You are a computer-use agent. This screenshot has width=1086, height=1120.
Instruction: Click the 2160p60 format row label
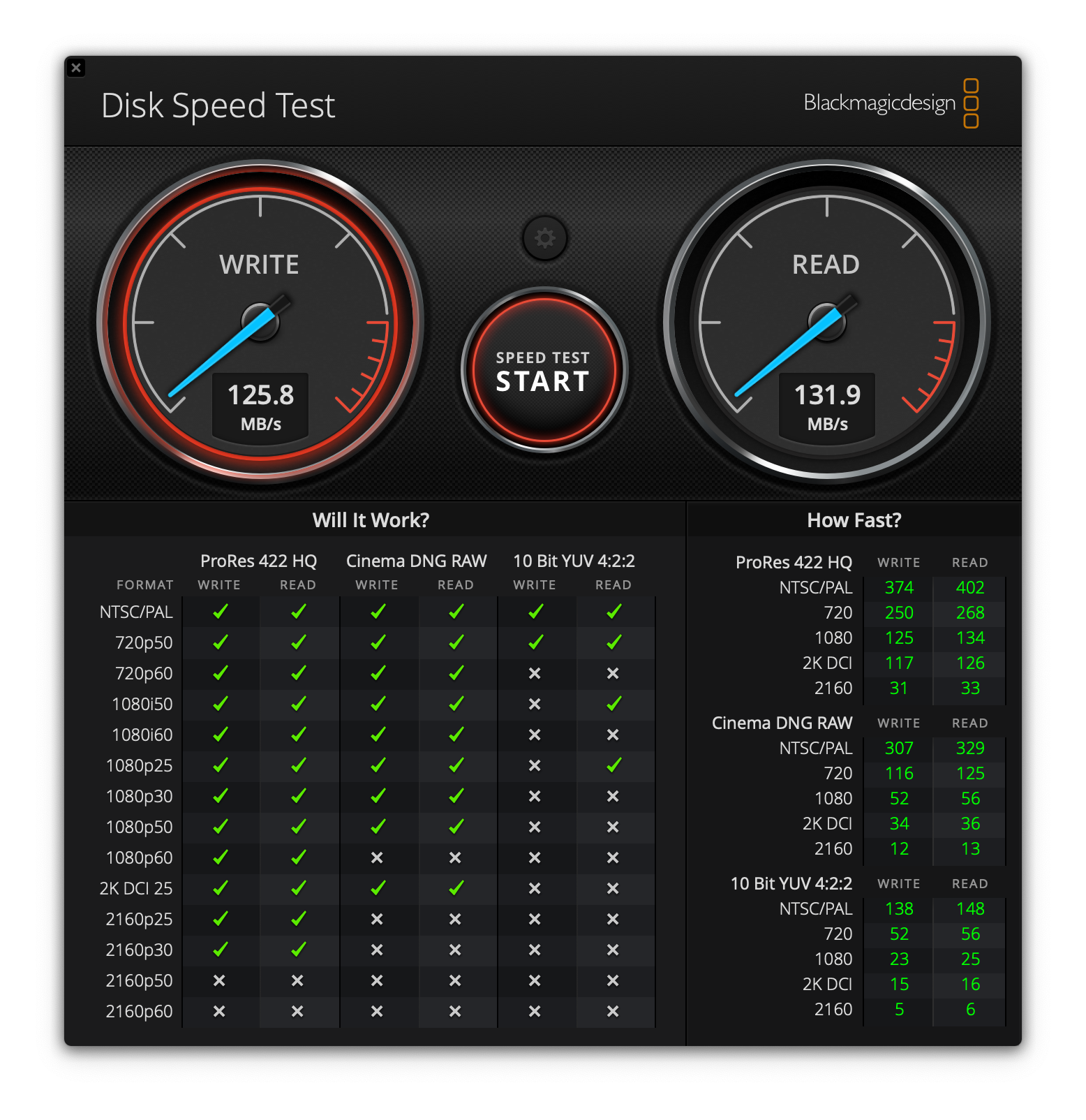[x=139, y=1012]
